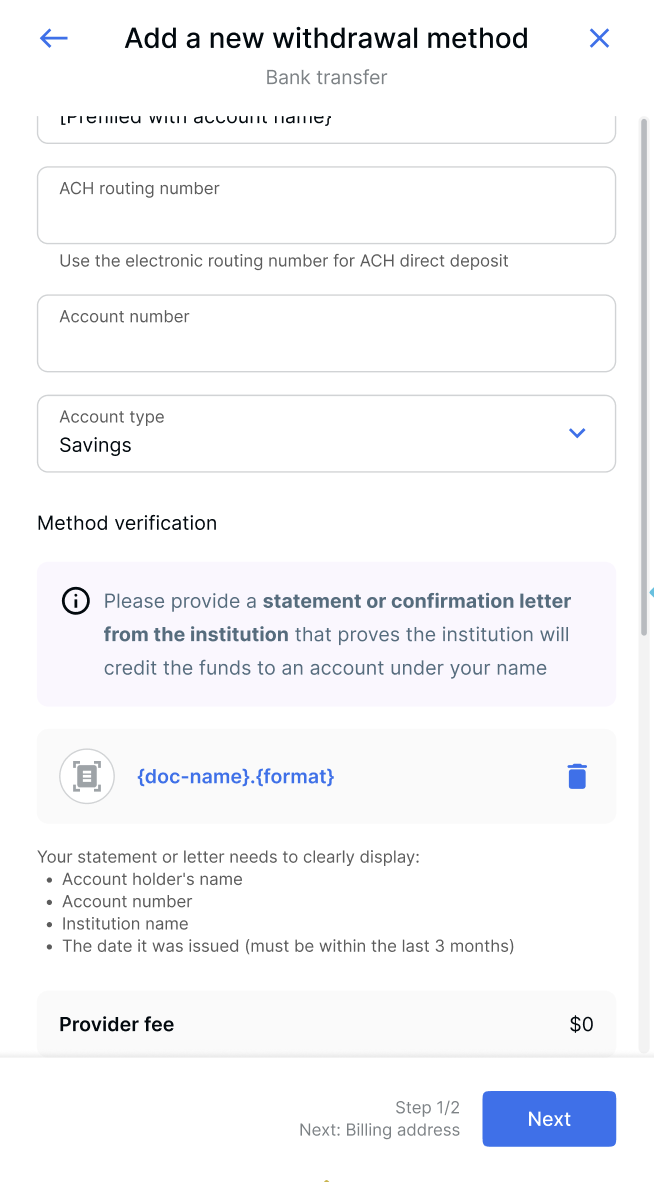Select the Bank transfer header label
This screenshot has height=1182, width=654.
click(326, 77)
